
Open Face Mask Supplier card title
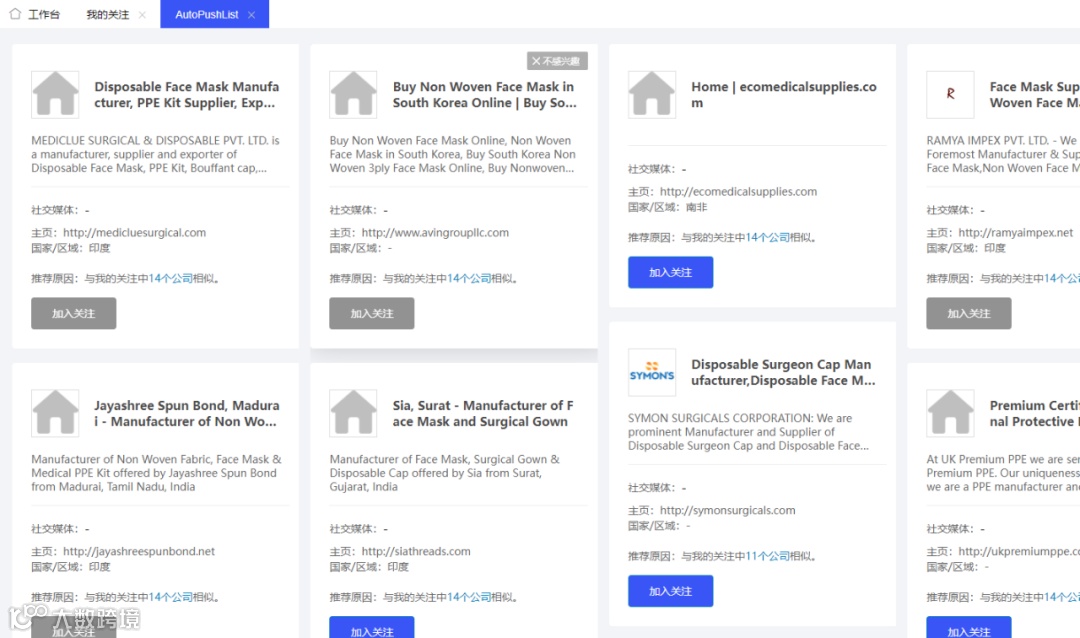click(x=1035, y=94)
